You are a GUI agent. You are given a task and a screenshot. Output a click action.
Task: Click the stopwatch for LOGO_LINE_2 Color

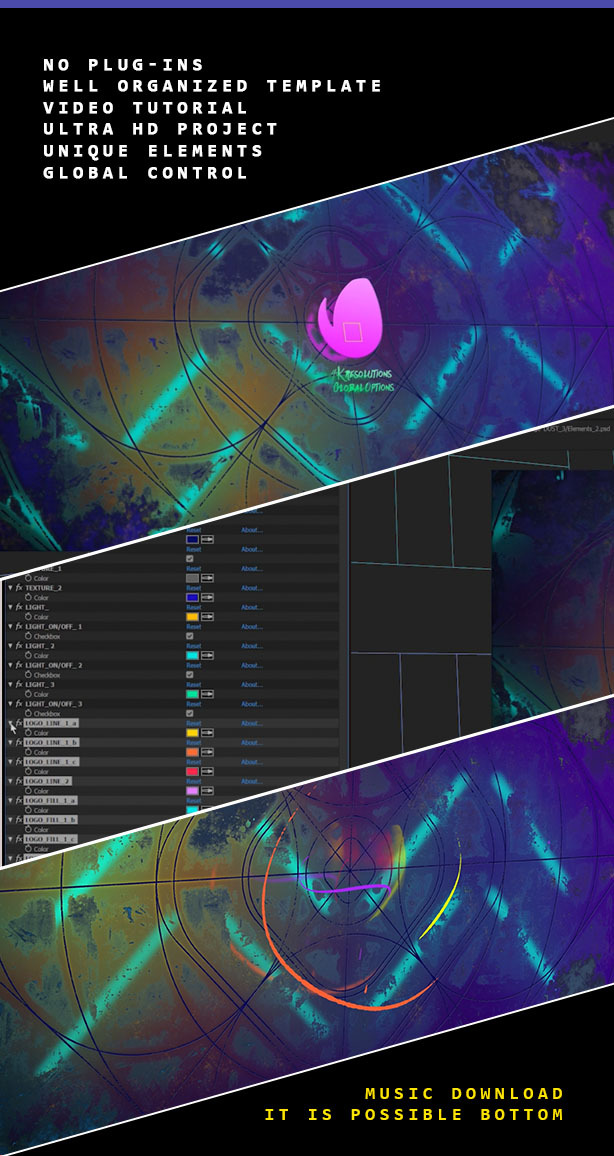point(28,790)
